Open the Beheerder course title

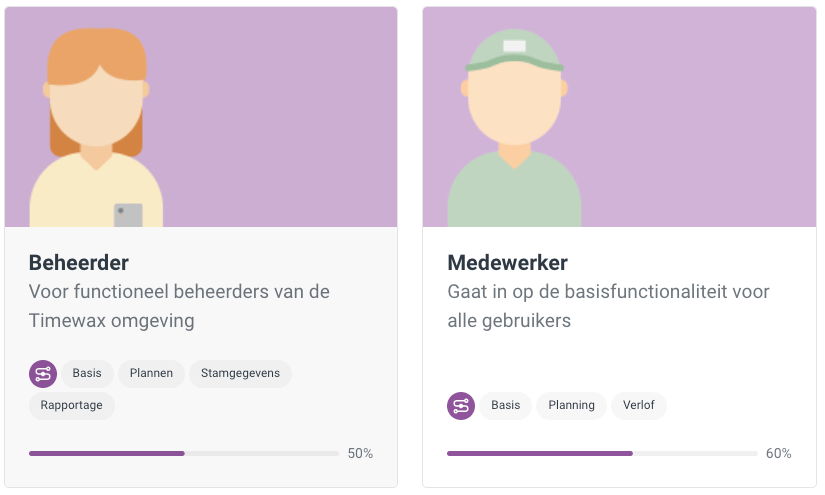click(79, 262)
